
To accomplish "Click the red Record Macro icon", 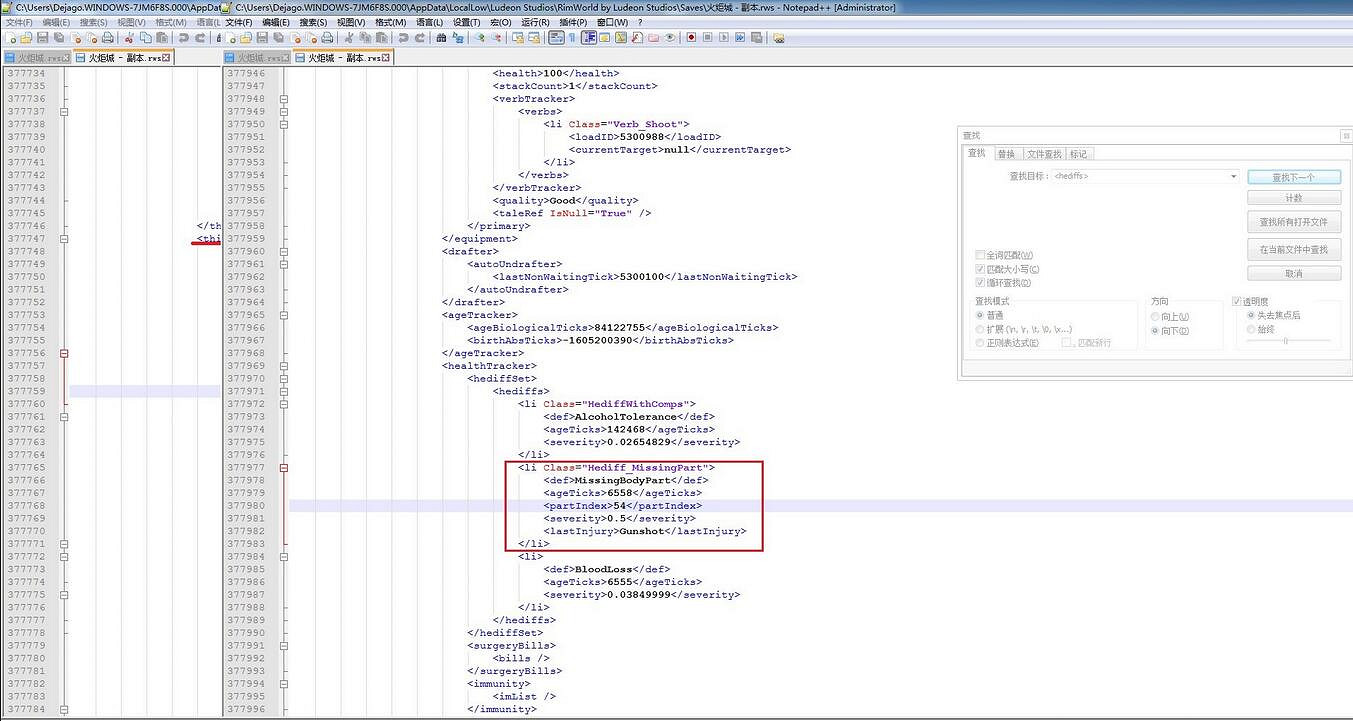I will click(x=690, y=38).
